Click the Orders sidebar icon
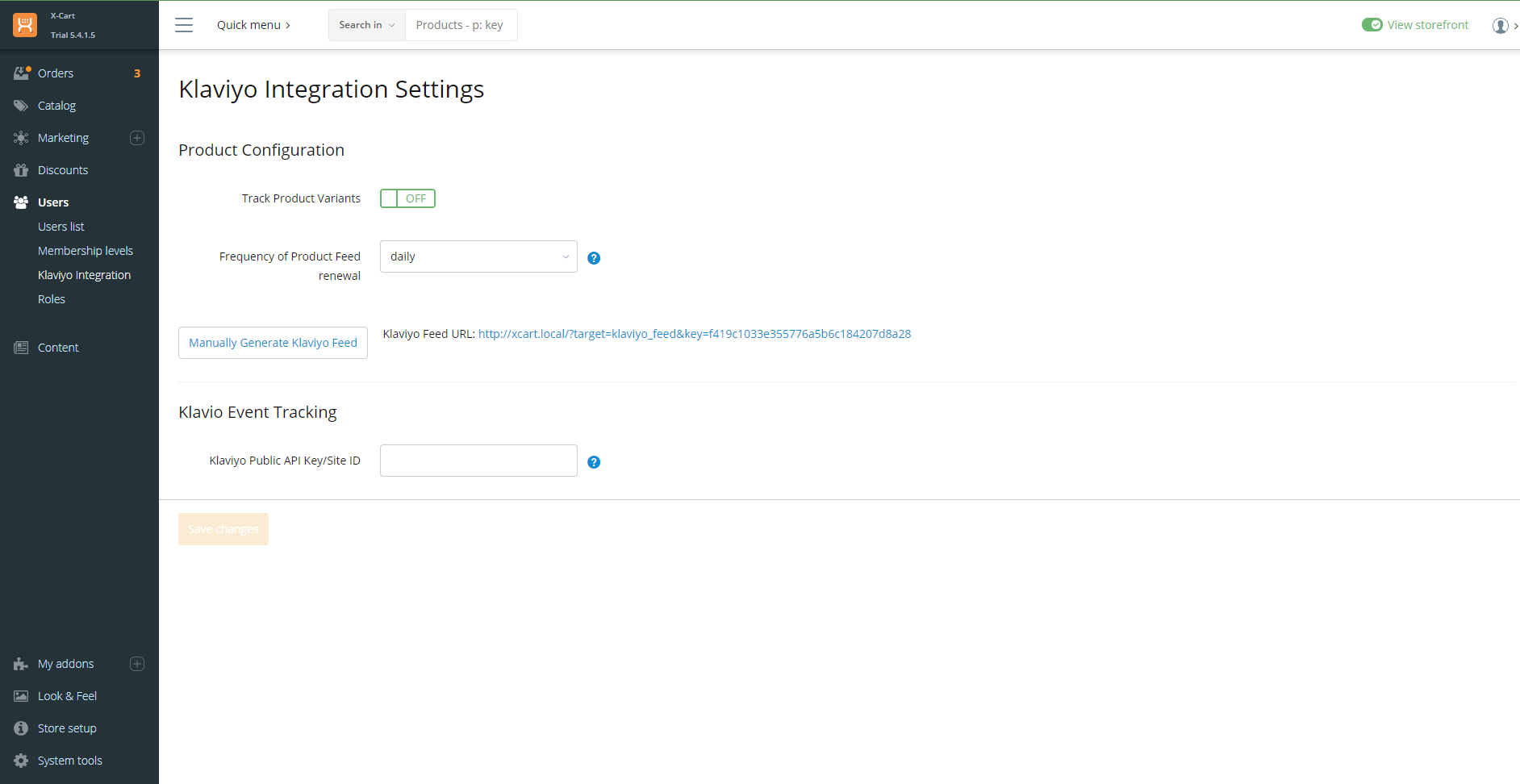 click(x=22, y=73)
